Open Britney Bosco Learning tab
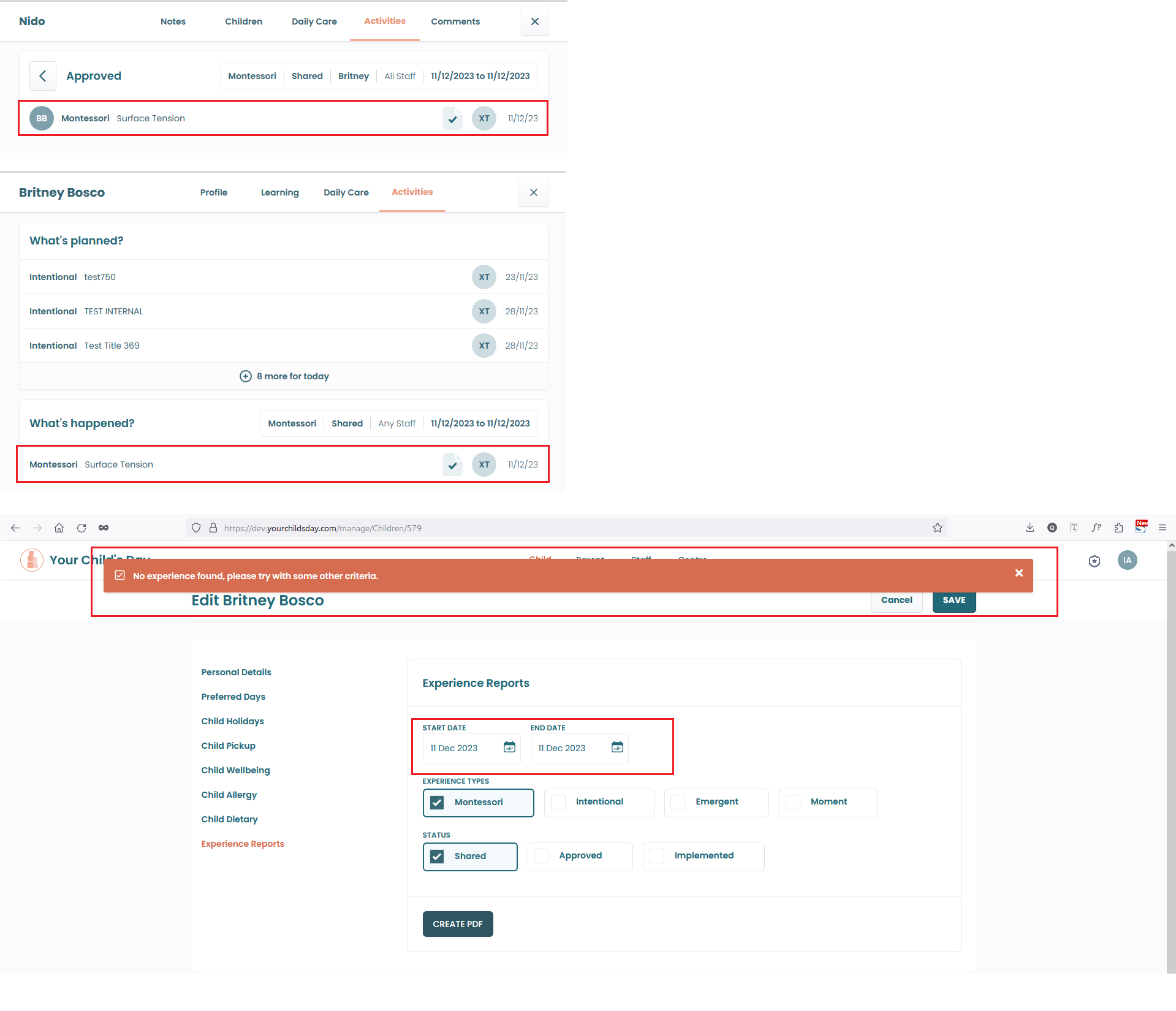Screen dimensions: 1176x1011 tap(279, 192)
